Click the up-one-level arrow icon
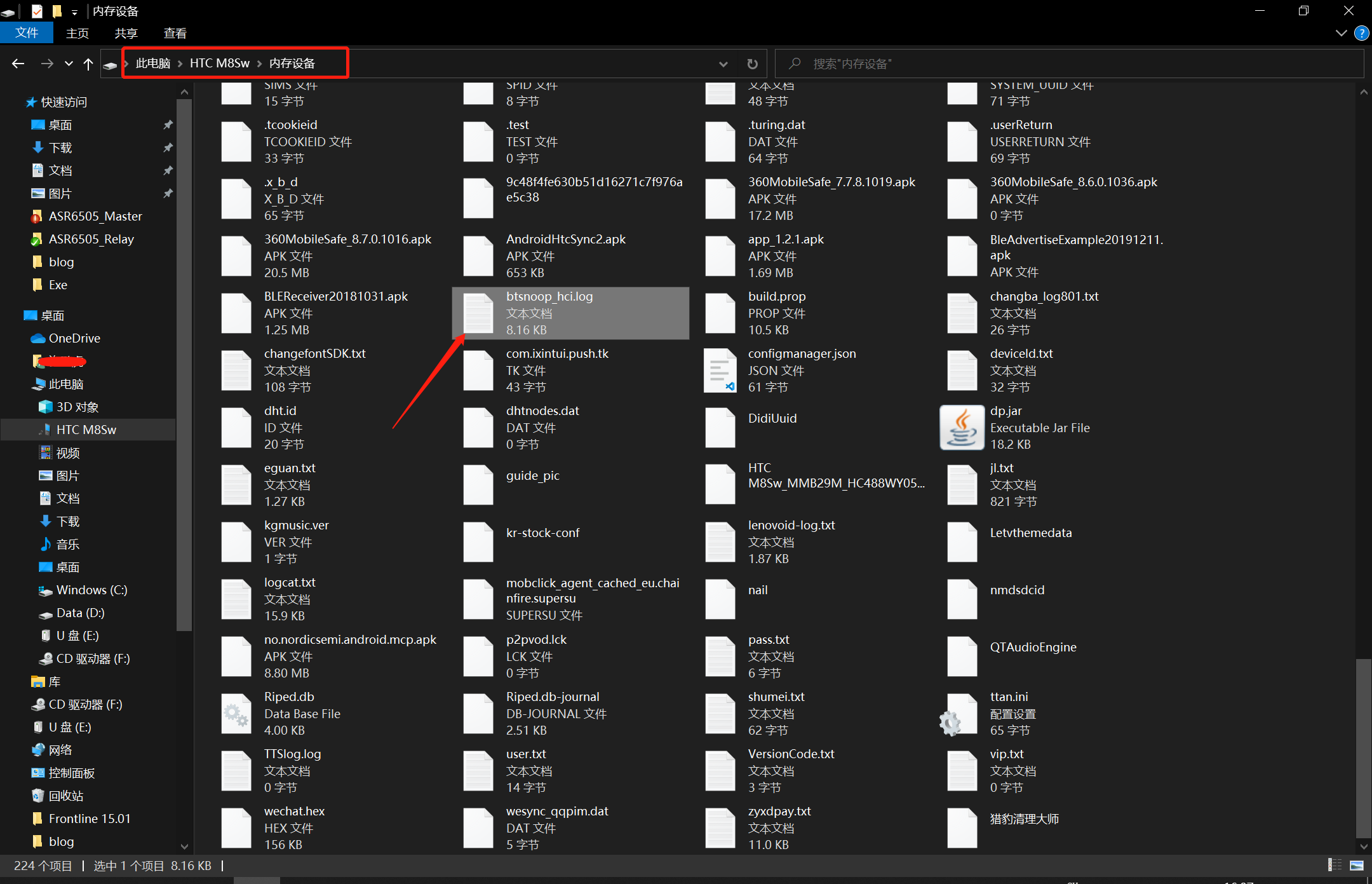Screen dimensions: 1372x884 (x=88, y=63)
